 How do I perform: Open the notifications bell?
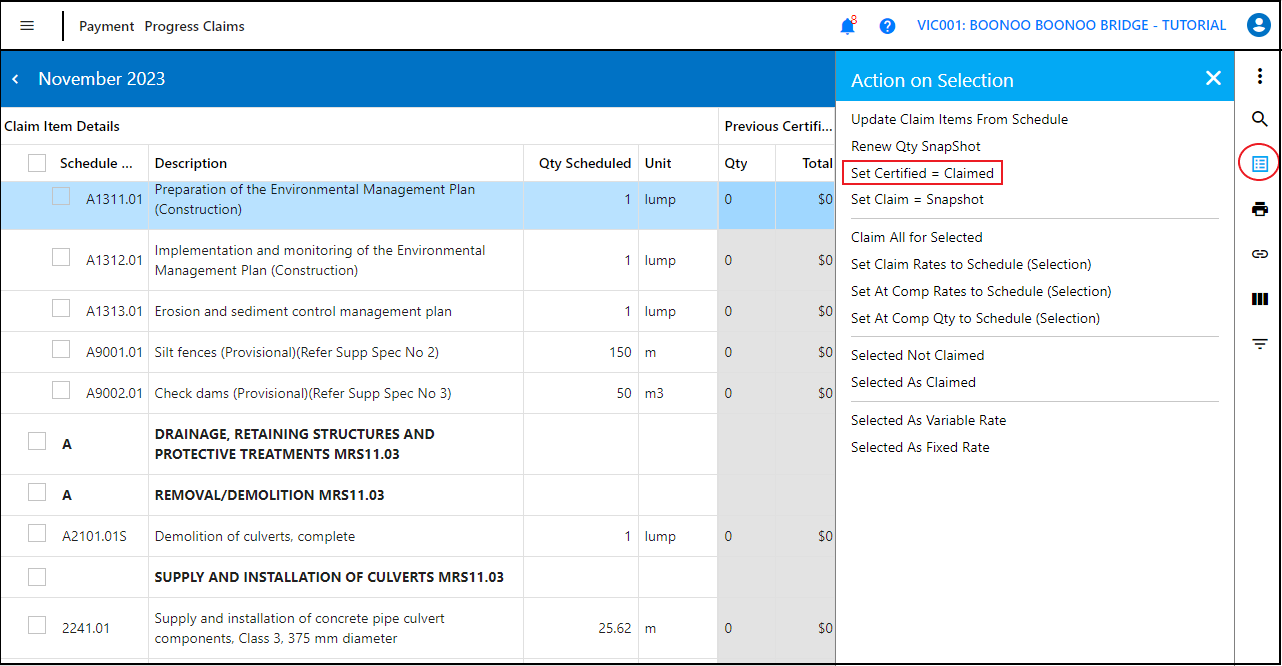[848, 26]
